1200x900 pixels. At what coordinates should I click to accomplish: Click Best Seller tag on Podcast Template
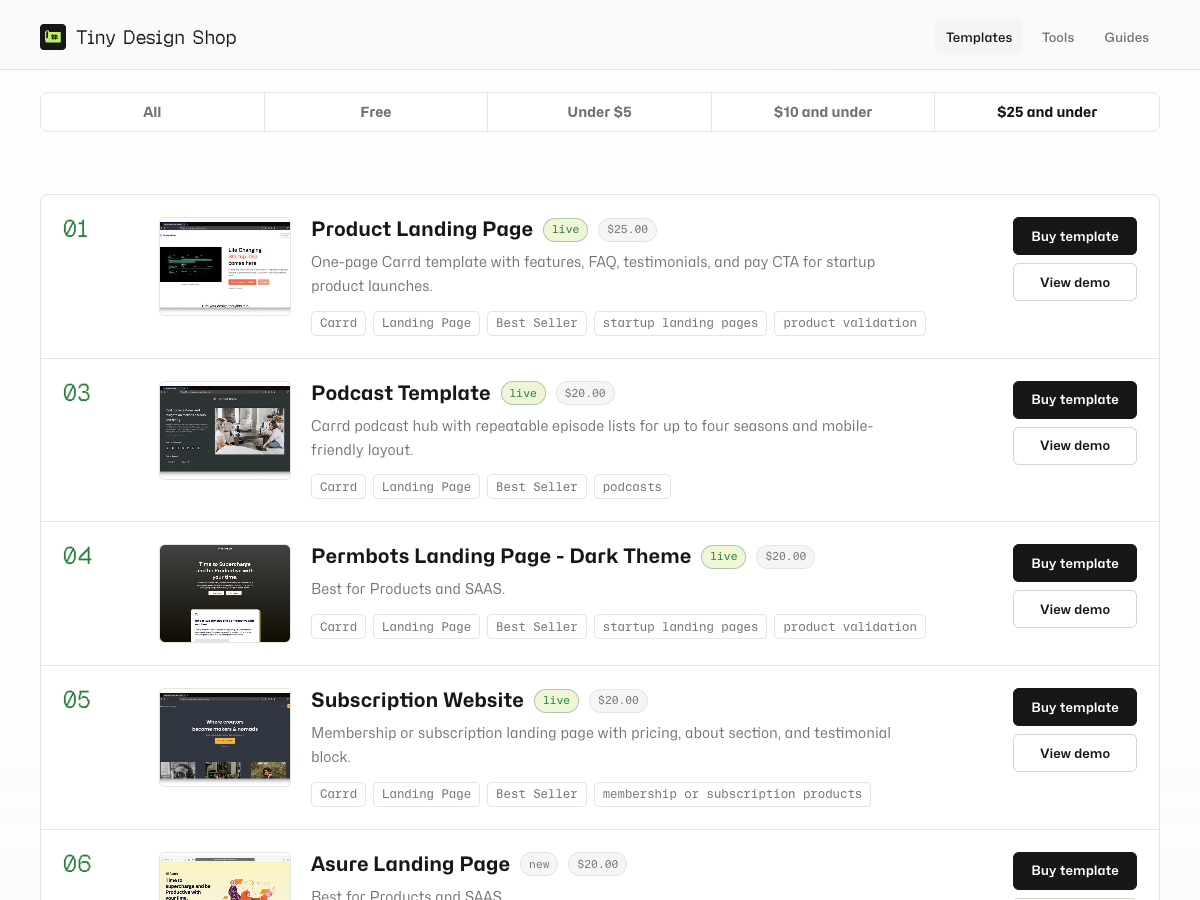[537, 487]
